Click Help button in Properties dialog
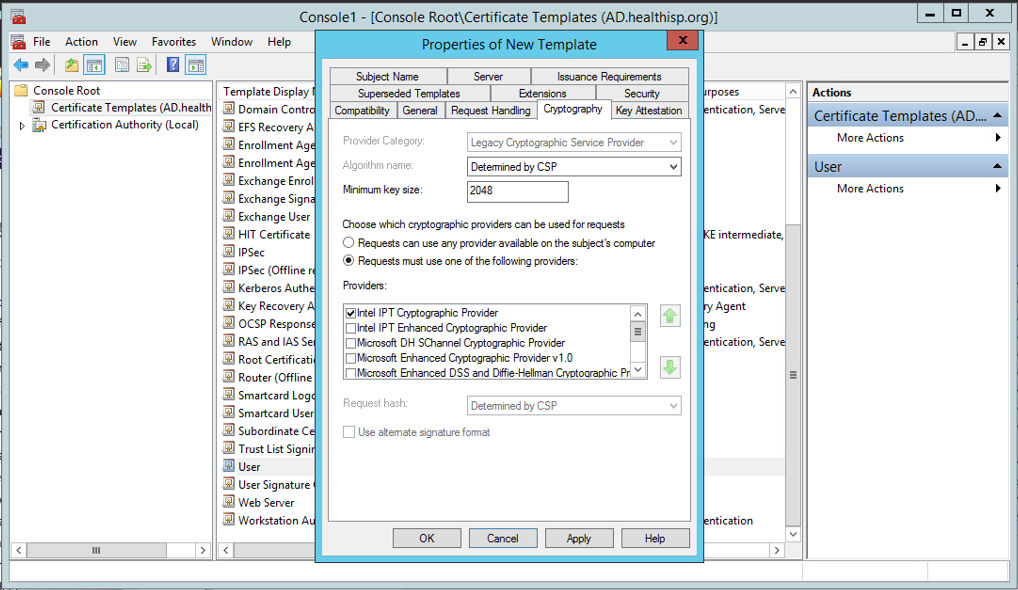 pos(654,538)
